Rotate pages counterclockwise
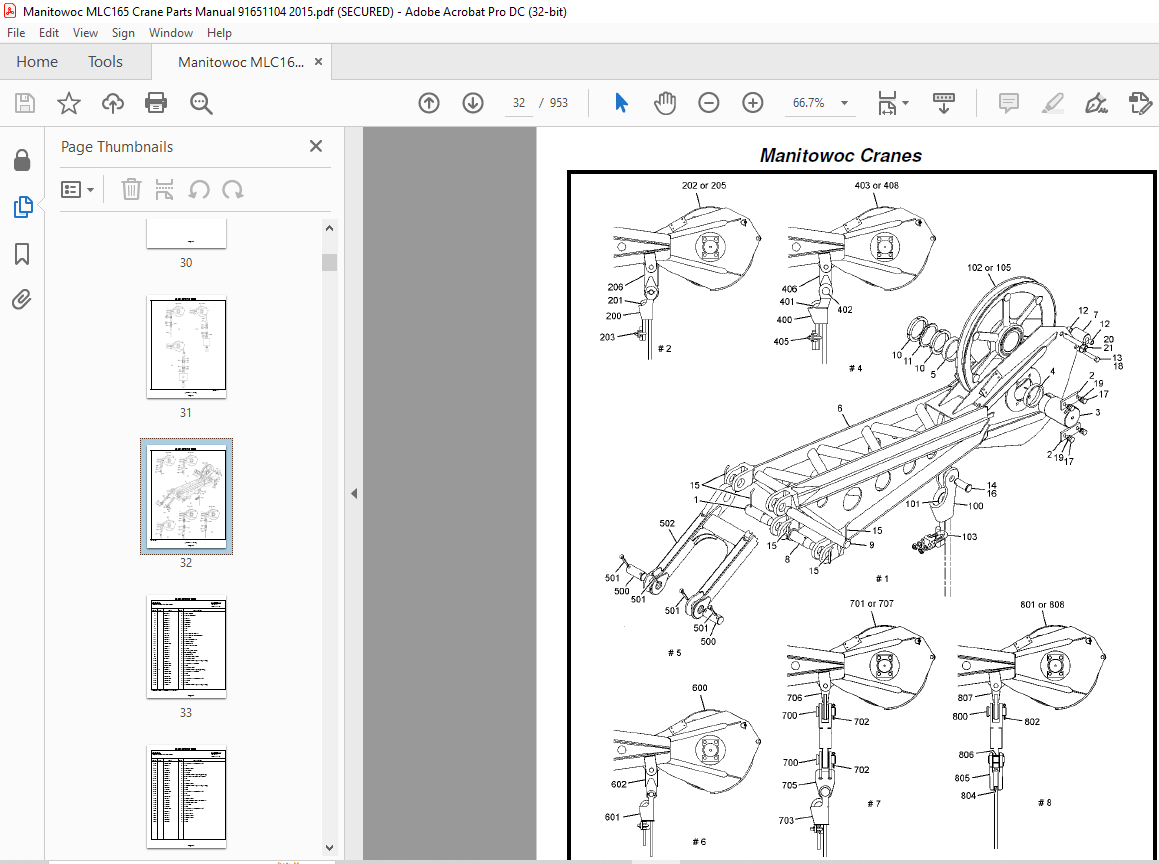 (199, 190)
